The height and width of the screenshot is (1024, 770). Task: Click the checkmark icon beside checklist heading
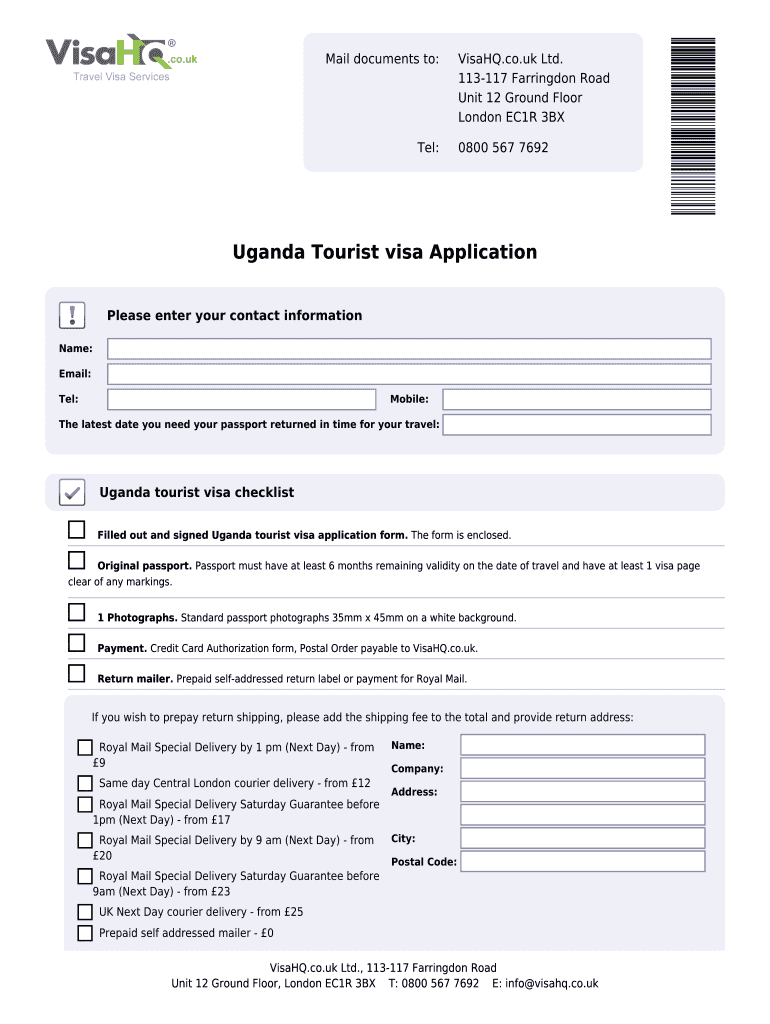(x=72, y=492)
